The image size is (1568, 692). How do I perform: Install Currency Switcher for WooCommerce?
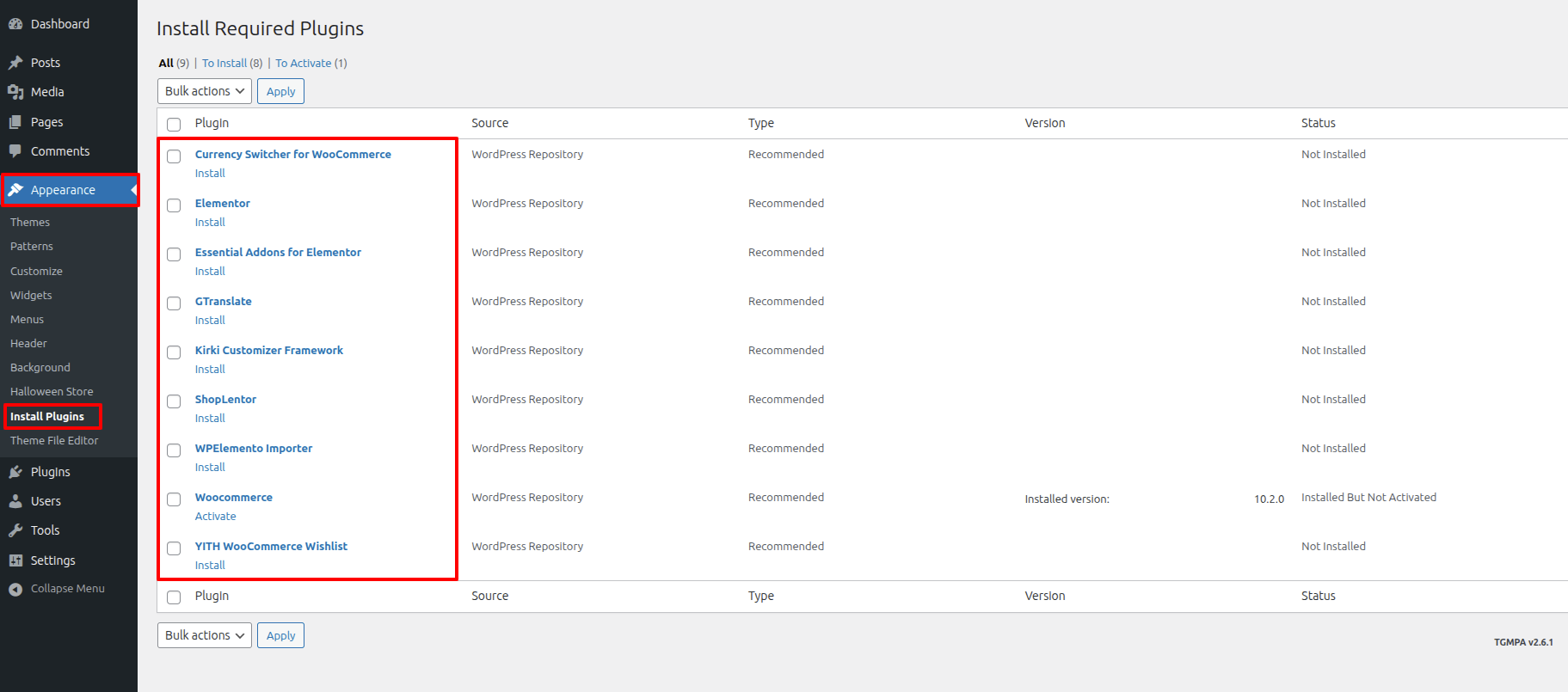210,173
